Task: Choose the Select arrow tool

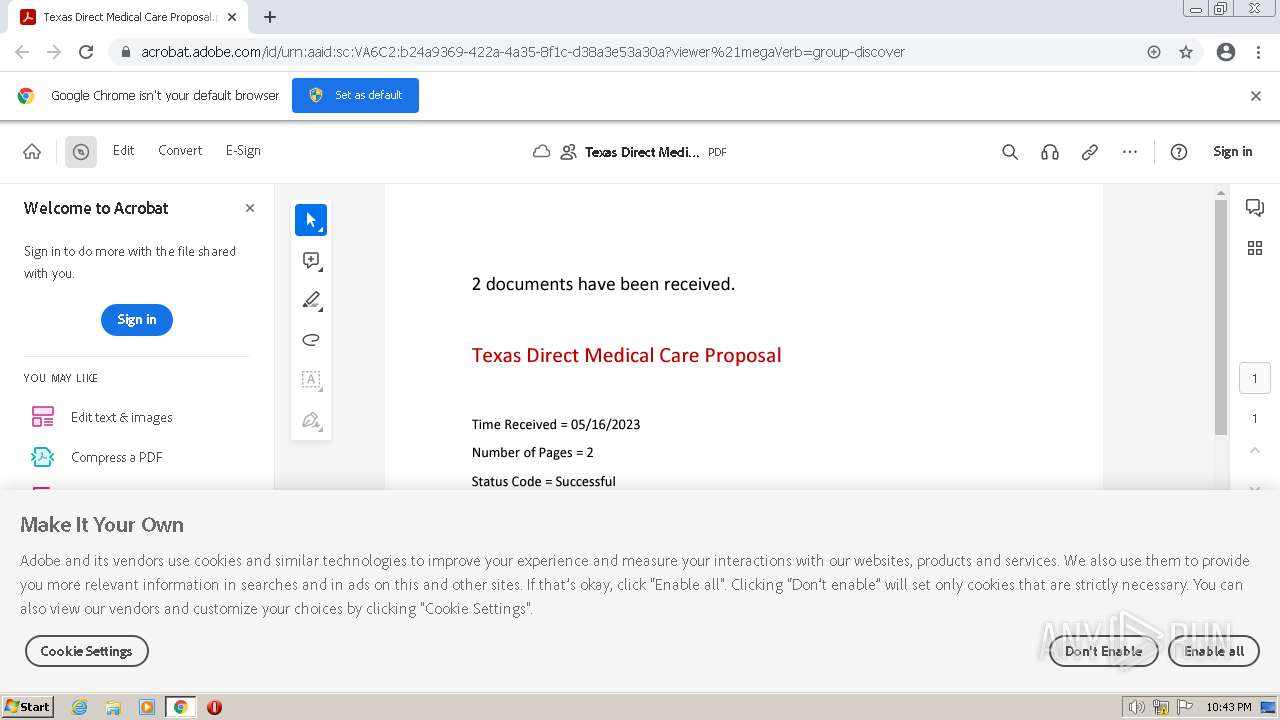Action: 311,220
